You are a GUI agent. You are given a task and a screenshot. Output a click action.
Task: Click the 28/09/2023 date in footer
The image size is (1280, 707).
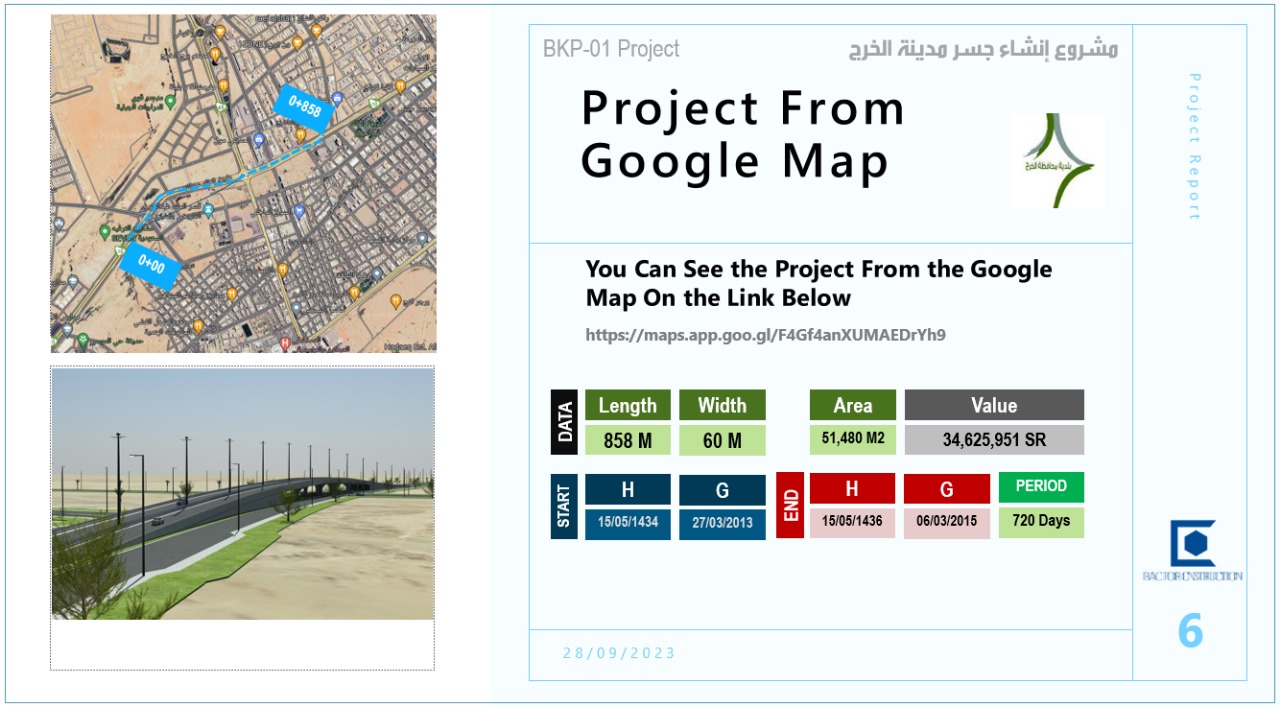619,653
